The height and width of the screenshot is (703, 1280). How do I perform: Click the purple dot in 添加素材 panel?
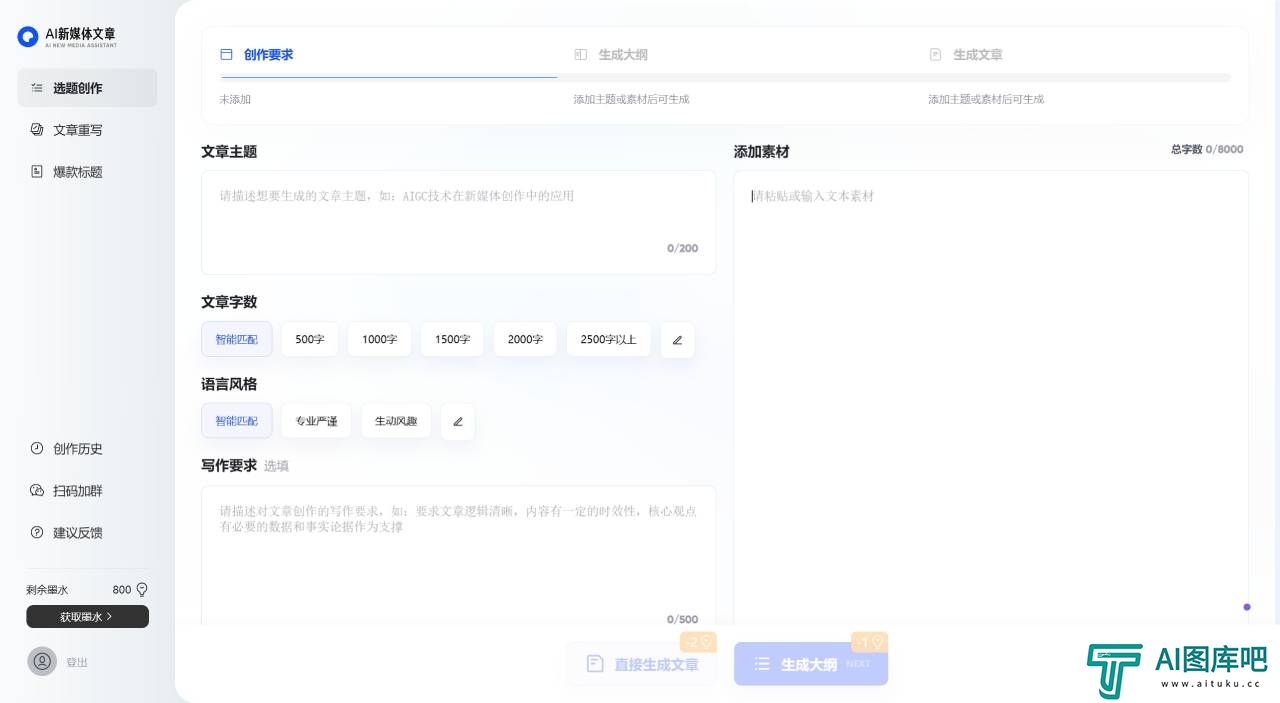point(1247,607)
